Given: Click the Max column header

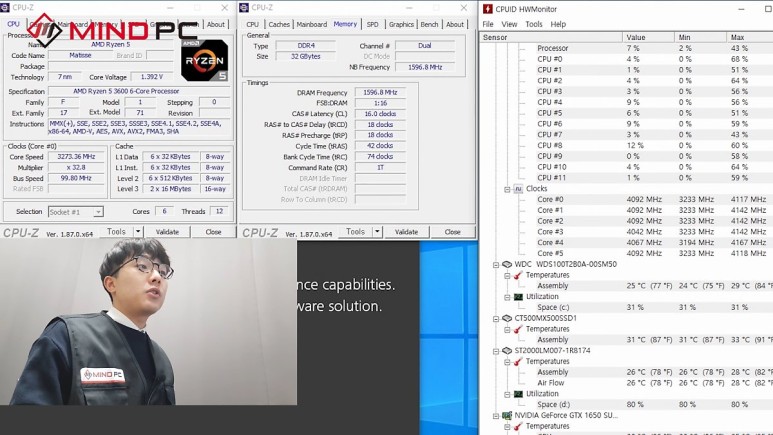Looking at the screenshot, I should click(750, 37).
